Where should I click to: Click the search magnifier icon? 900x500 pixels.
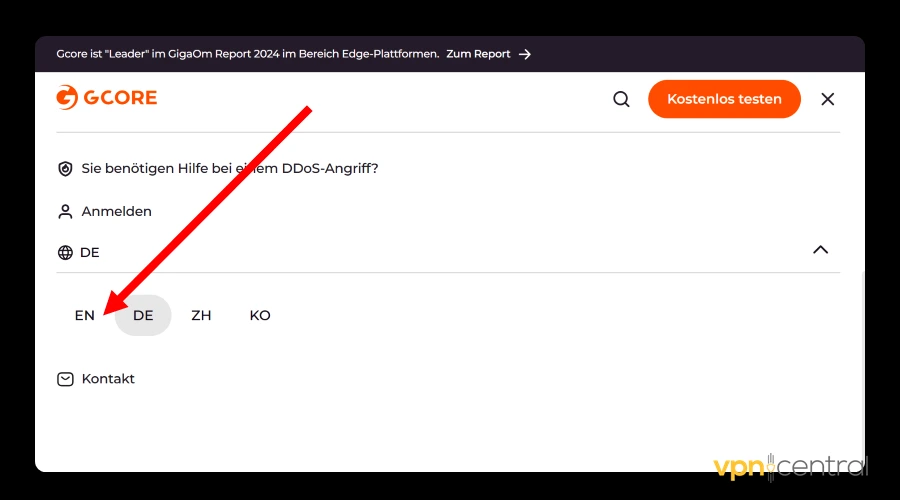click(x=621, y=99)
